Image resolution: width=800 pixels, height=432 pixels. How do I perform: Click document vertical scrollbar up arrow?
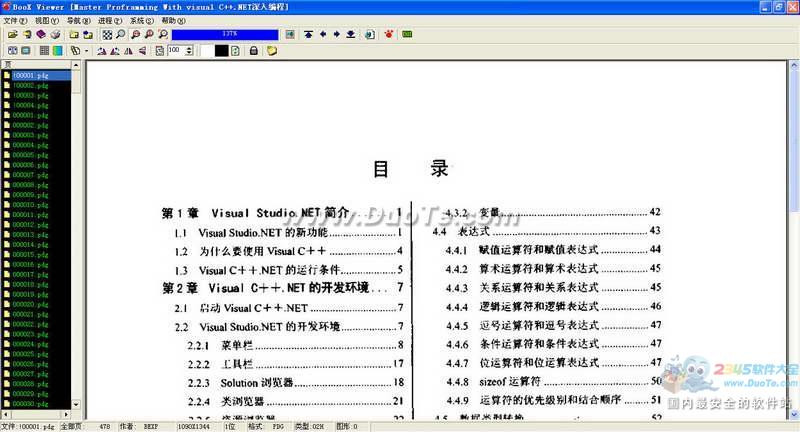pyautogui.click(x=794, y=65)
